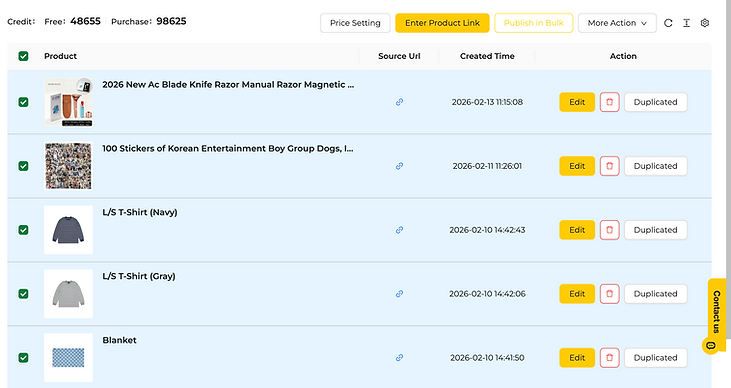Uncheck the 100 Stickers row checkbox
Screen dimensions: 731x388
coord(23,166)
